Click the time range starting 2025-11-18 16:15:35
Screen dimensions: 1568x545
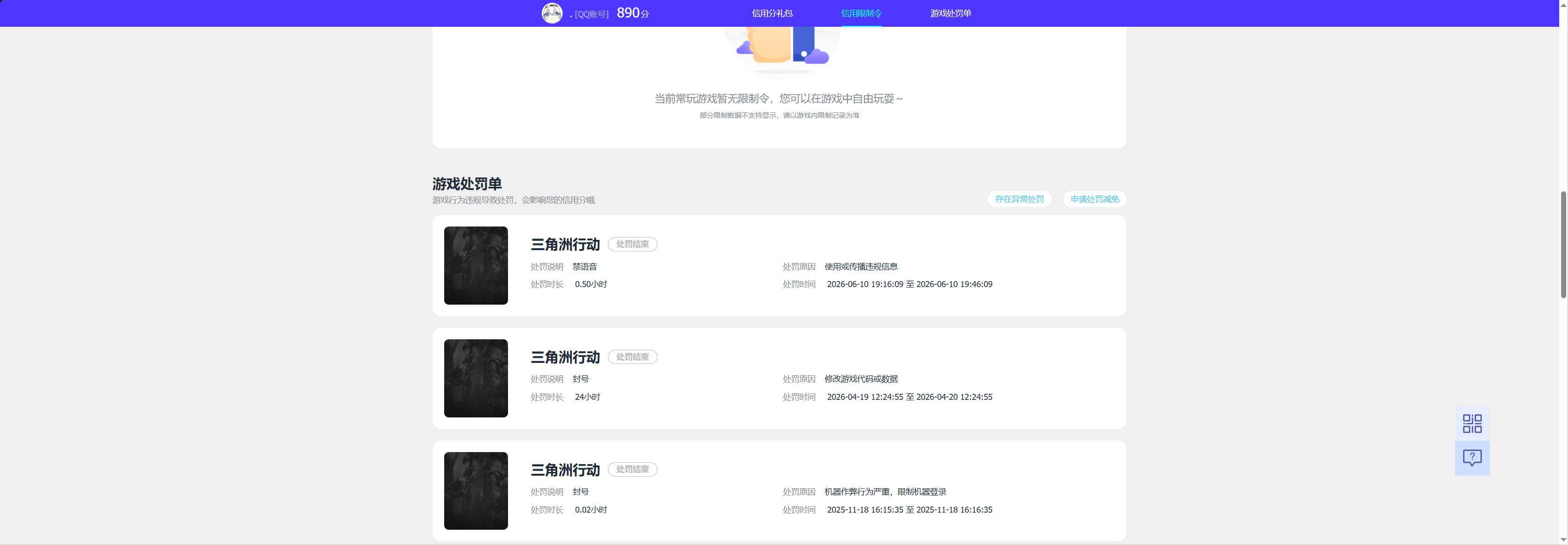pyautogui.click(x=910, y=510)
